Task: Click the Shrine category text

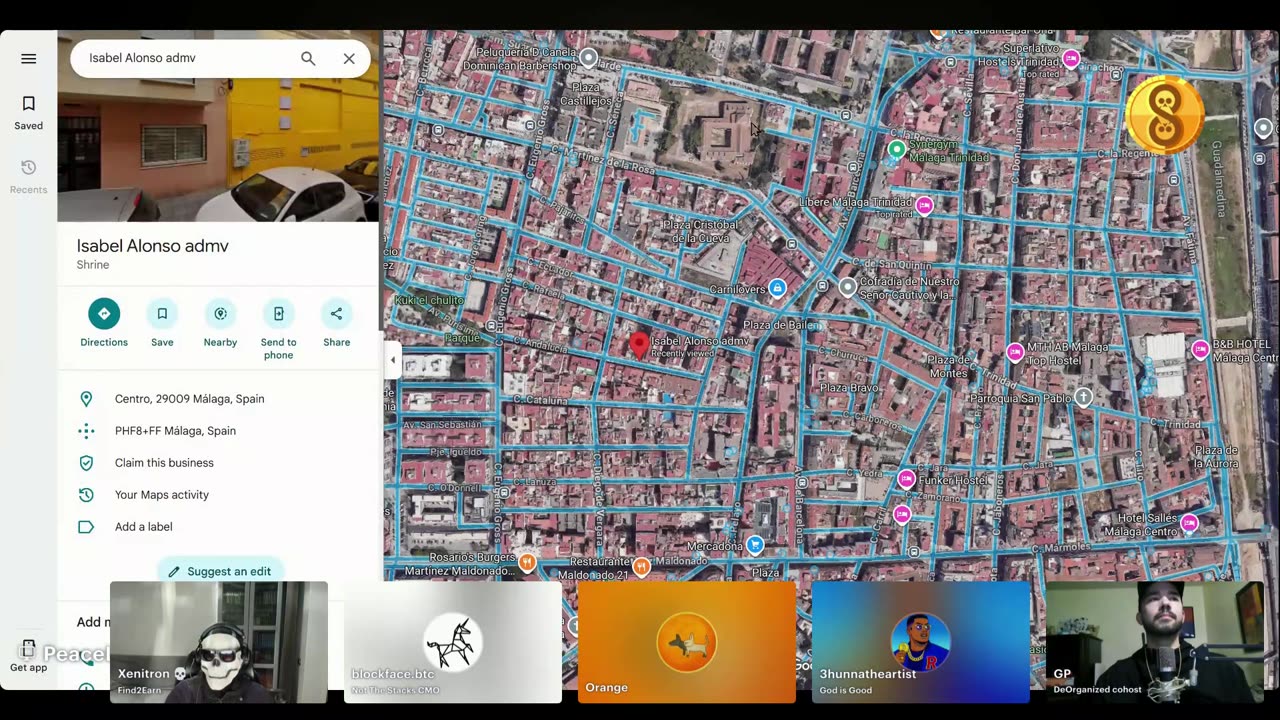Action: pyautogui.click(x=93, y=265)
